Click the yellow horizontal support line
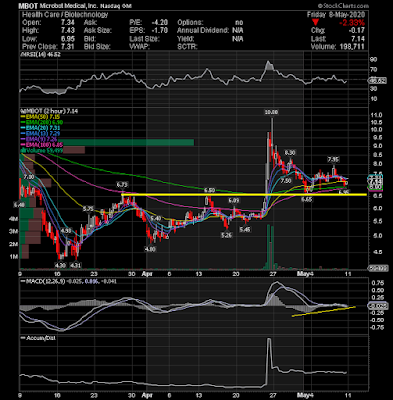The height and width of the screenshot is (400, 393). 244,194
